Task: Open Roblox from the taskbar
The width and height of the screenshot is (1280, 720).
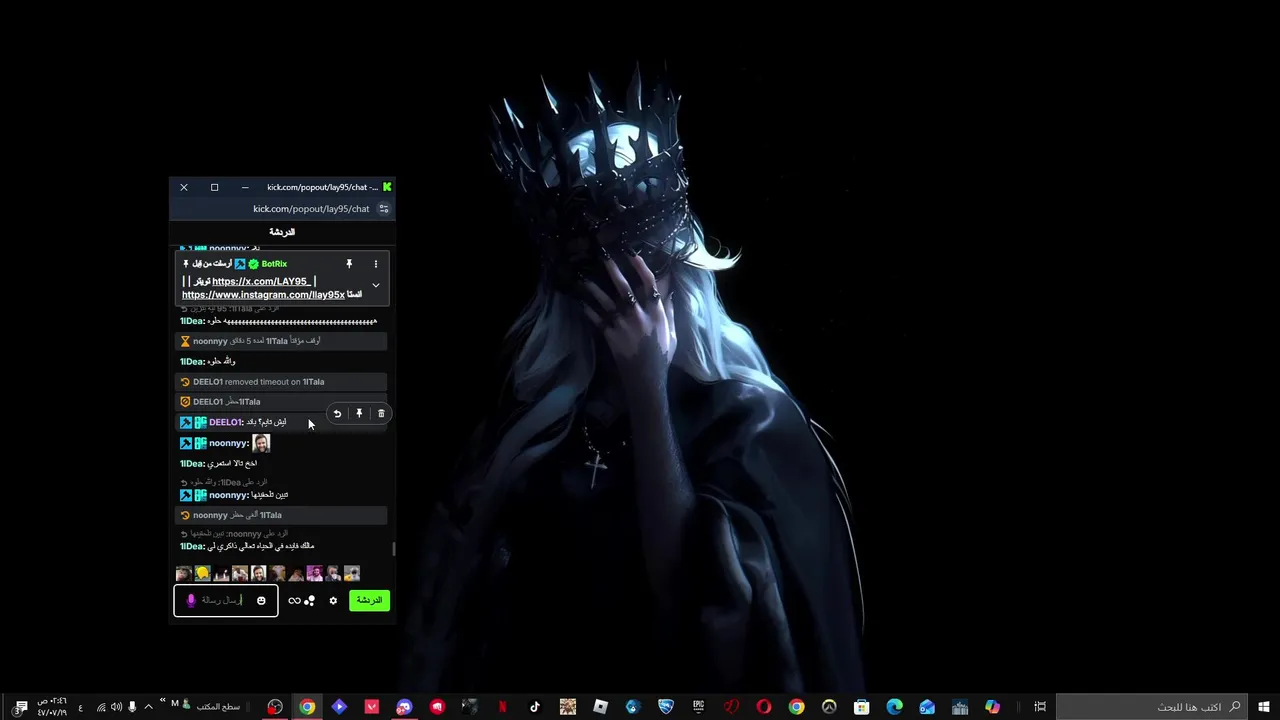Action: point(600,707)
